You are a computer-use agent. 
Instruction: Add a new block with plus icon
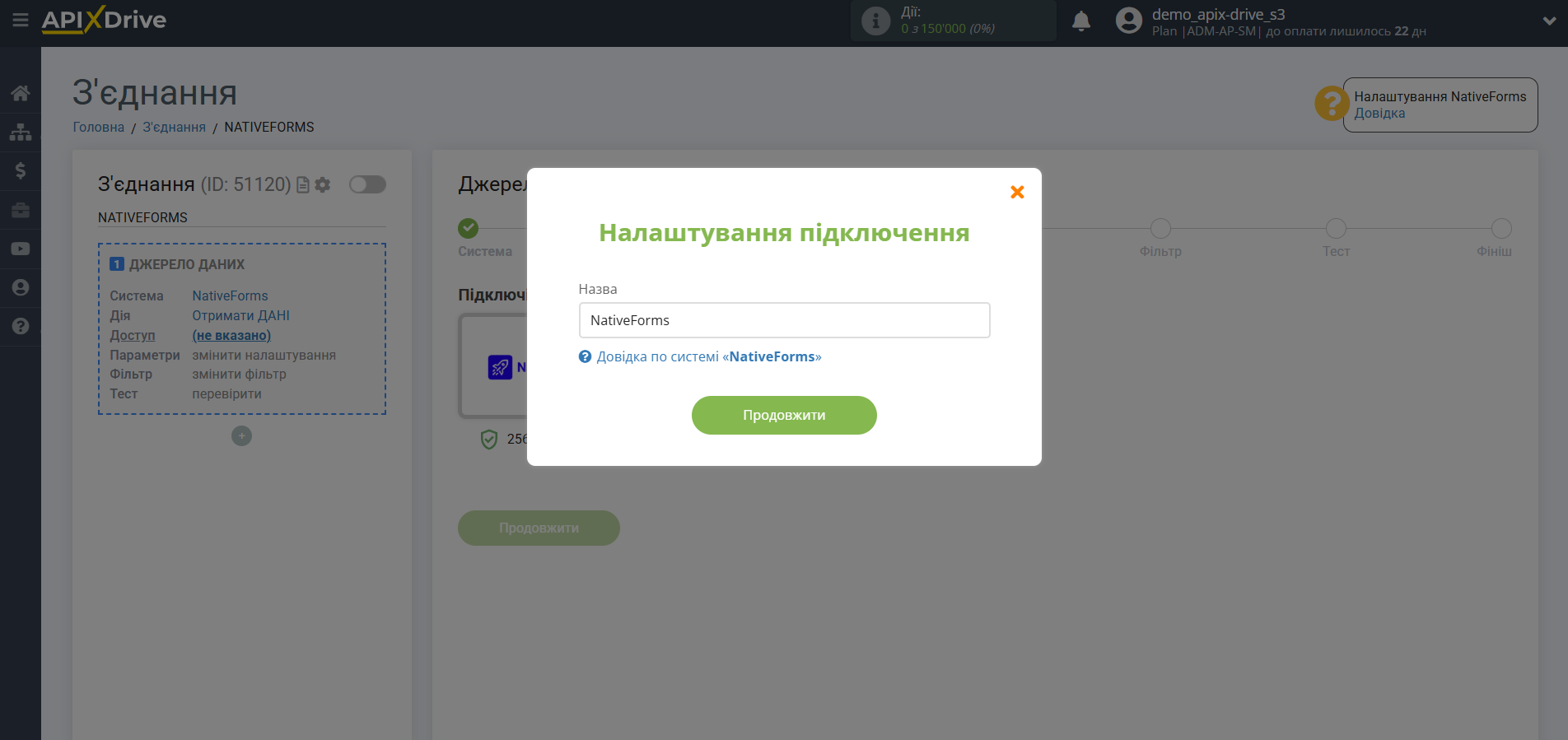pos(241,436)
